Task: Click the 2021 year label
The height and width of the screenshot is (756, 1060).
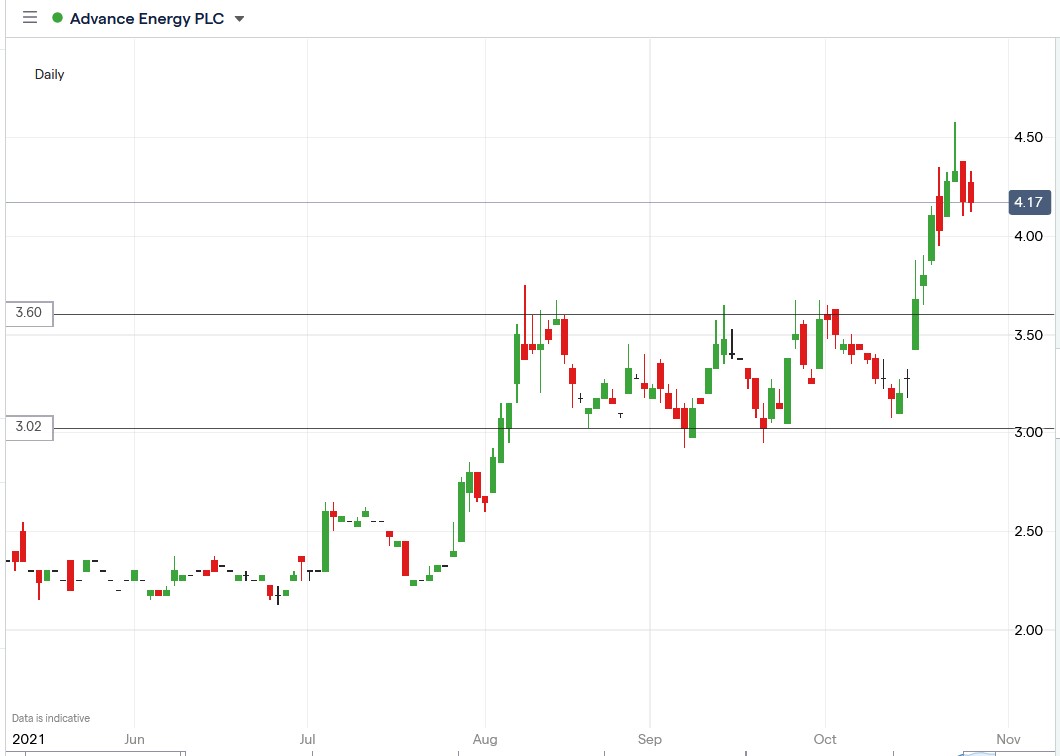Action: coord(28,739)
